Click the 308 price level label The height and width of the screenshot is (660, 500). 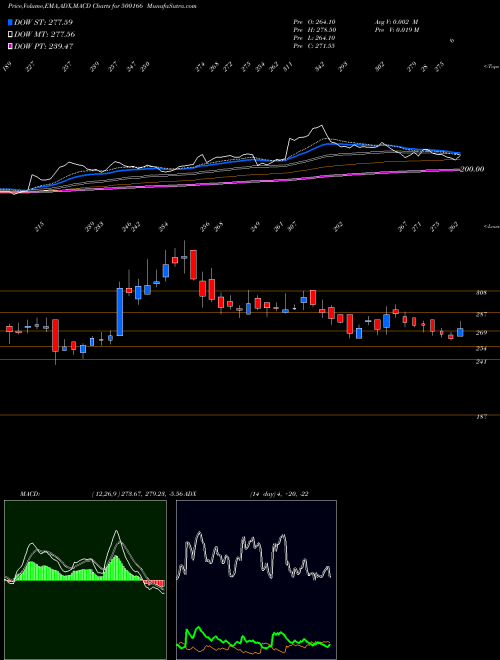pyautogui.click(x=482, y=293)
